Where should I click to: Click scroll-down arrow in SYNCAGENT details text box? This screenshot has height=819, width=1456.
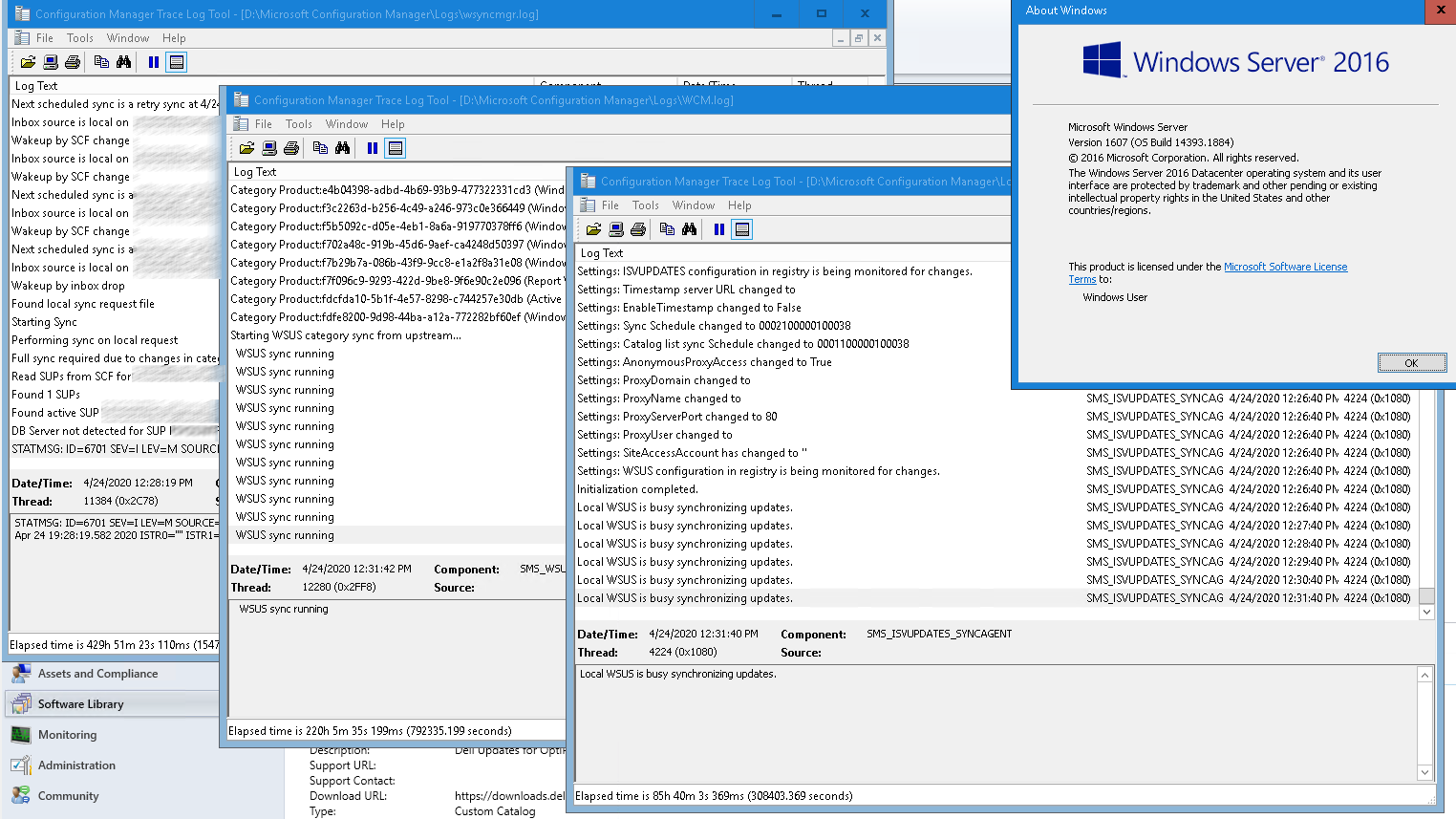tap(1424, 772)
